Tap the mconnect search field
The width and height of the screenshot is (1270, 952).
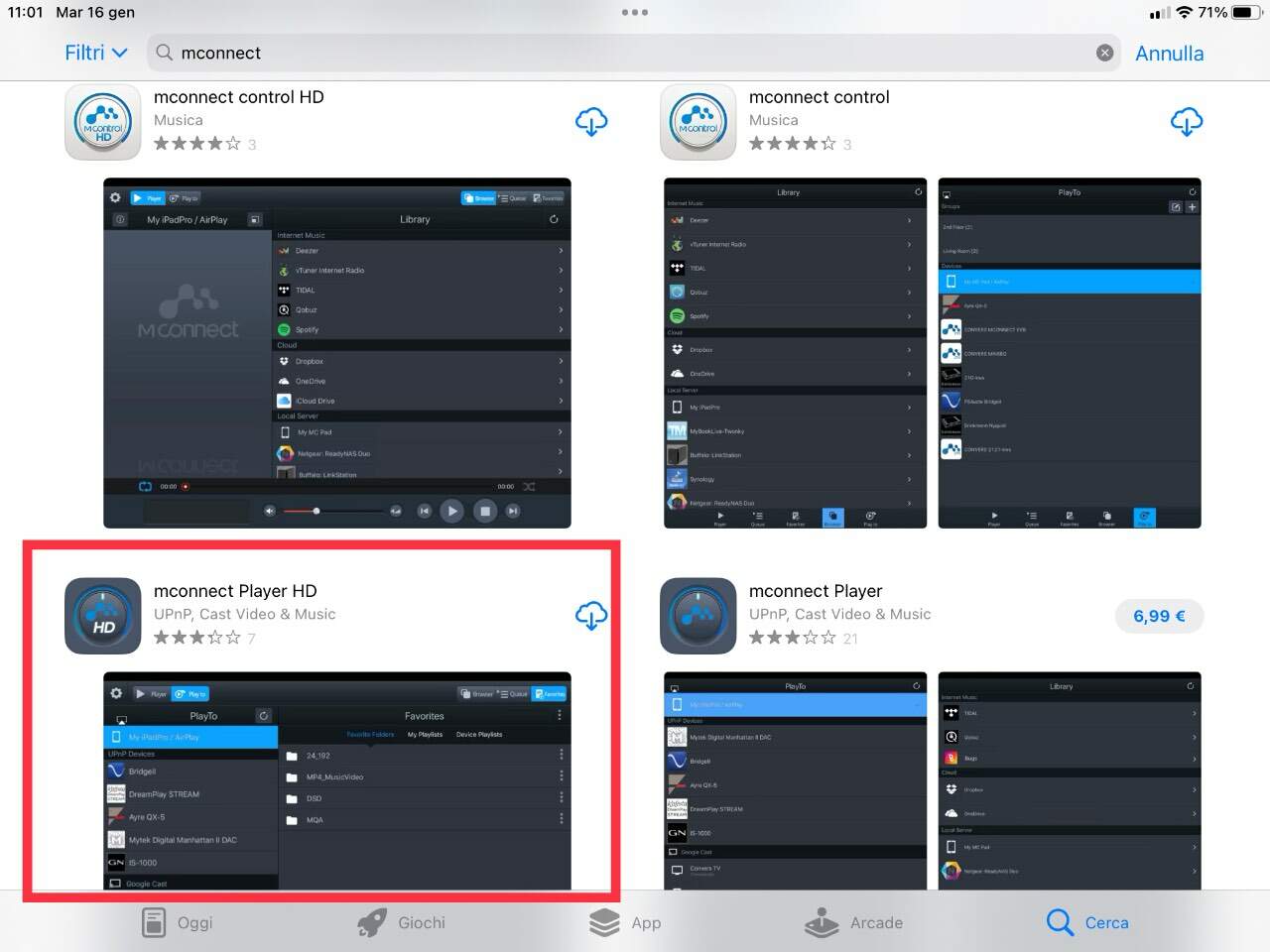click(635, 53)
